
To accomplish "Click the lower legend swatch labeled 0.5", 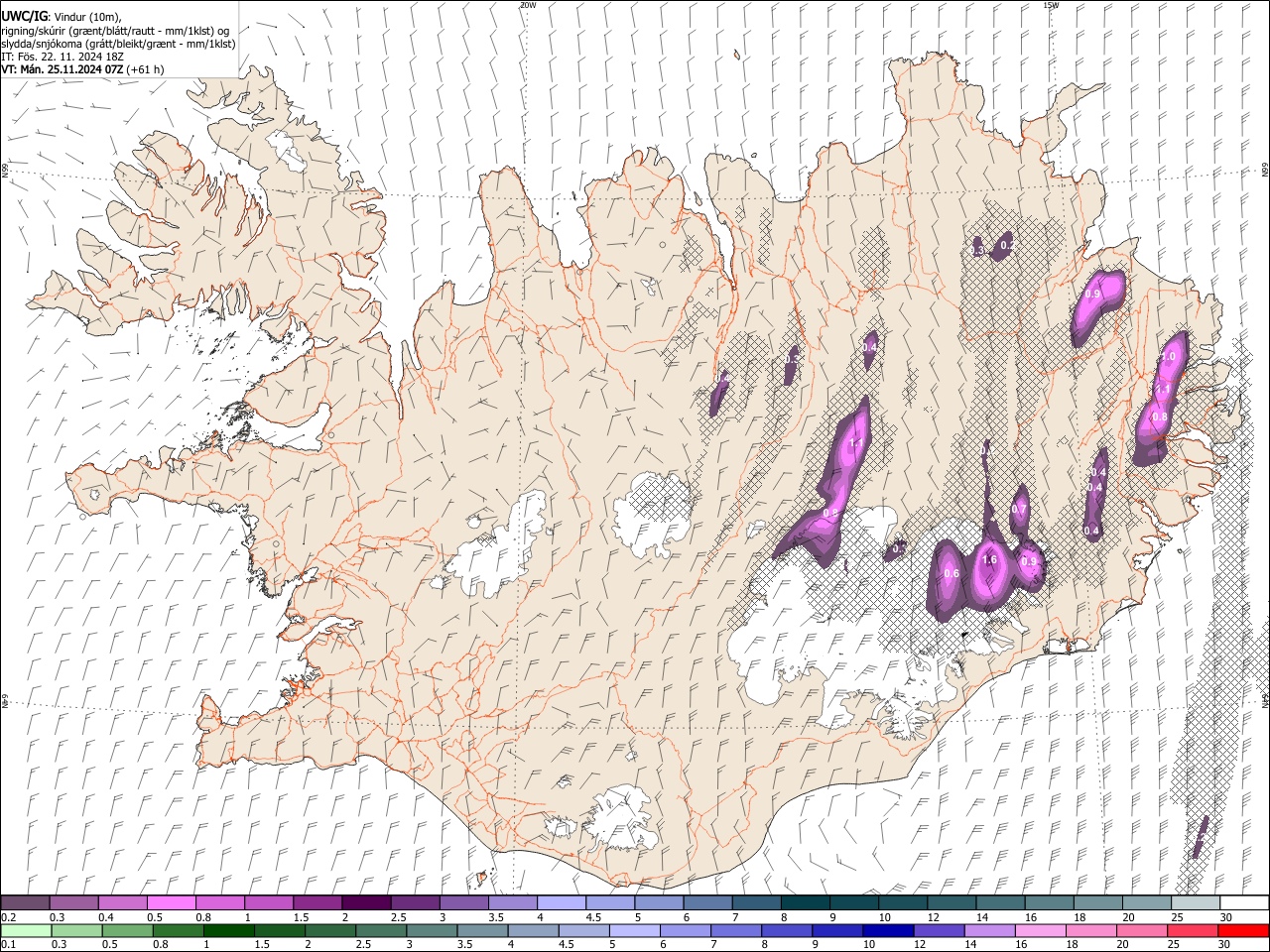I will point(127,930).
